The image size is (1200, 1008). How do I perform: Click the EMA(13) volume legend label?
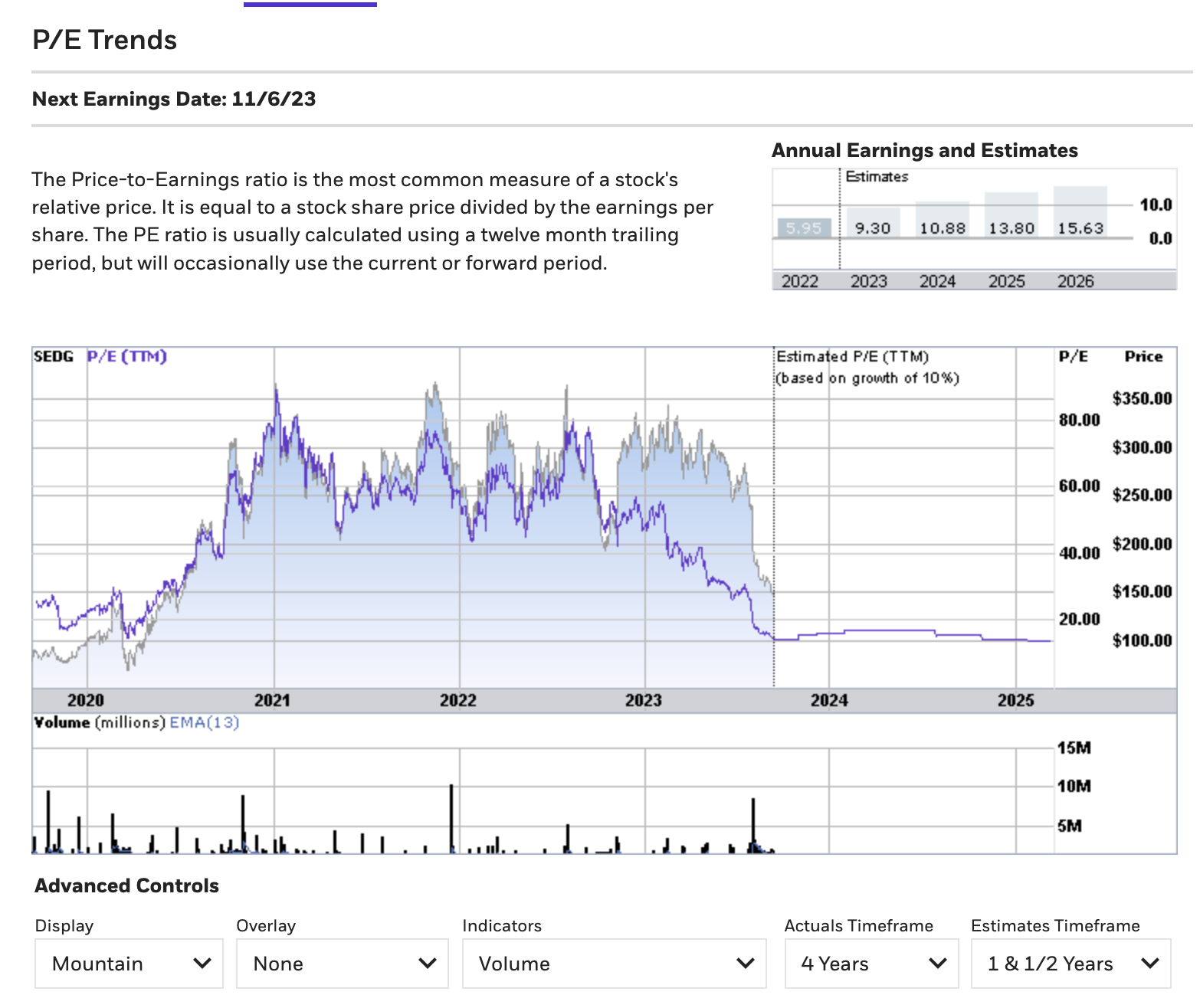click(204, 722)
